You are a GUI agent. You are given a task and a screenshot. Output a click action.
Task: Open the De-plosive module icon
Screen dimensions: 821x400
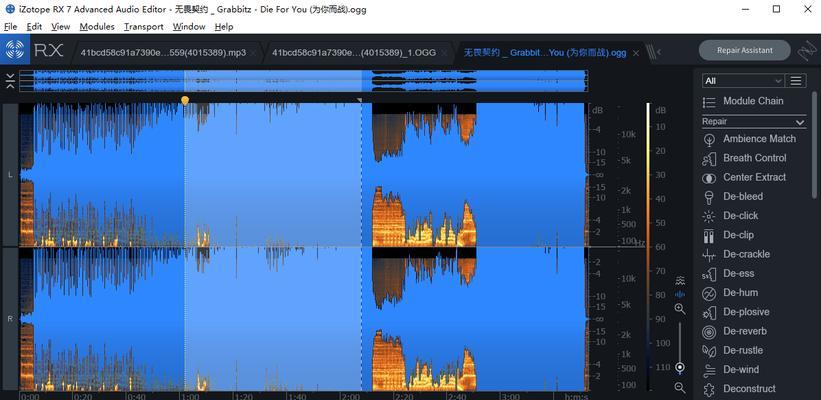click(x=709, y=313)
